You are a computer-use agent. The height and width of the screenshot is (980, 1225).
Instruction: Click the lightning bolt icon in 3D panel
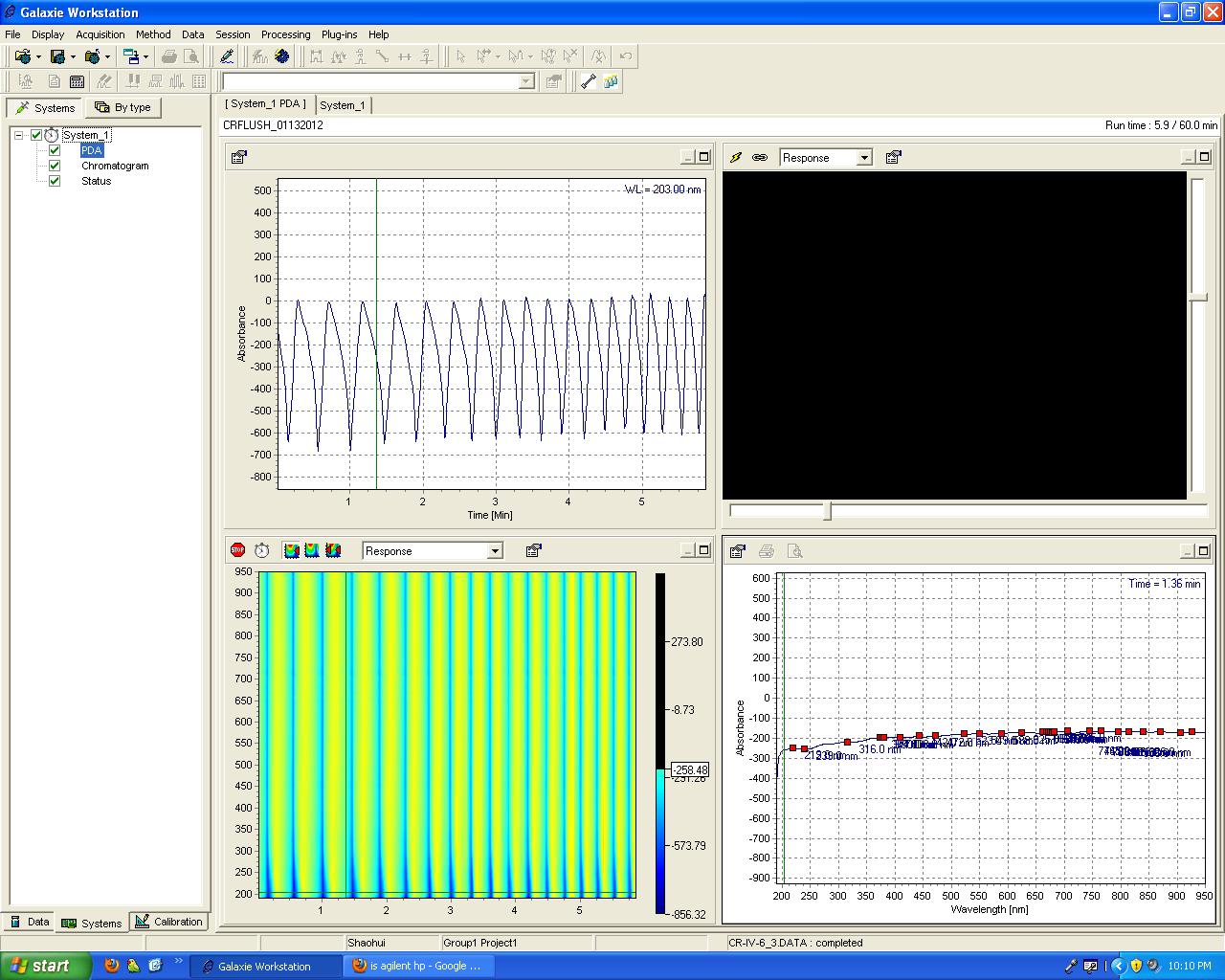736,158
